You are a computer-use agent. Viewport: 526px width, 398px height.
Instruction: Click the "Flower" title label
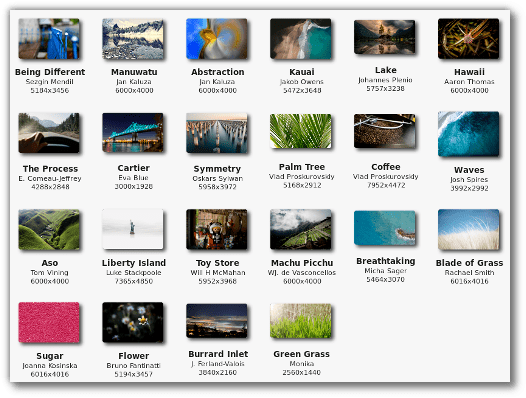[x=134, y=356]
